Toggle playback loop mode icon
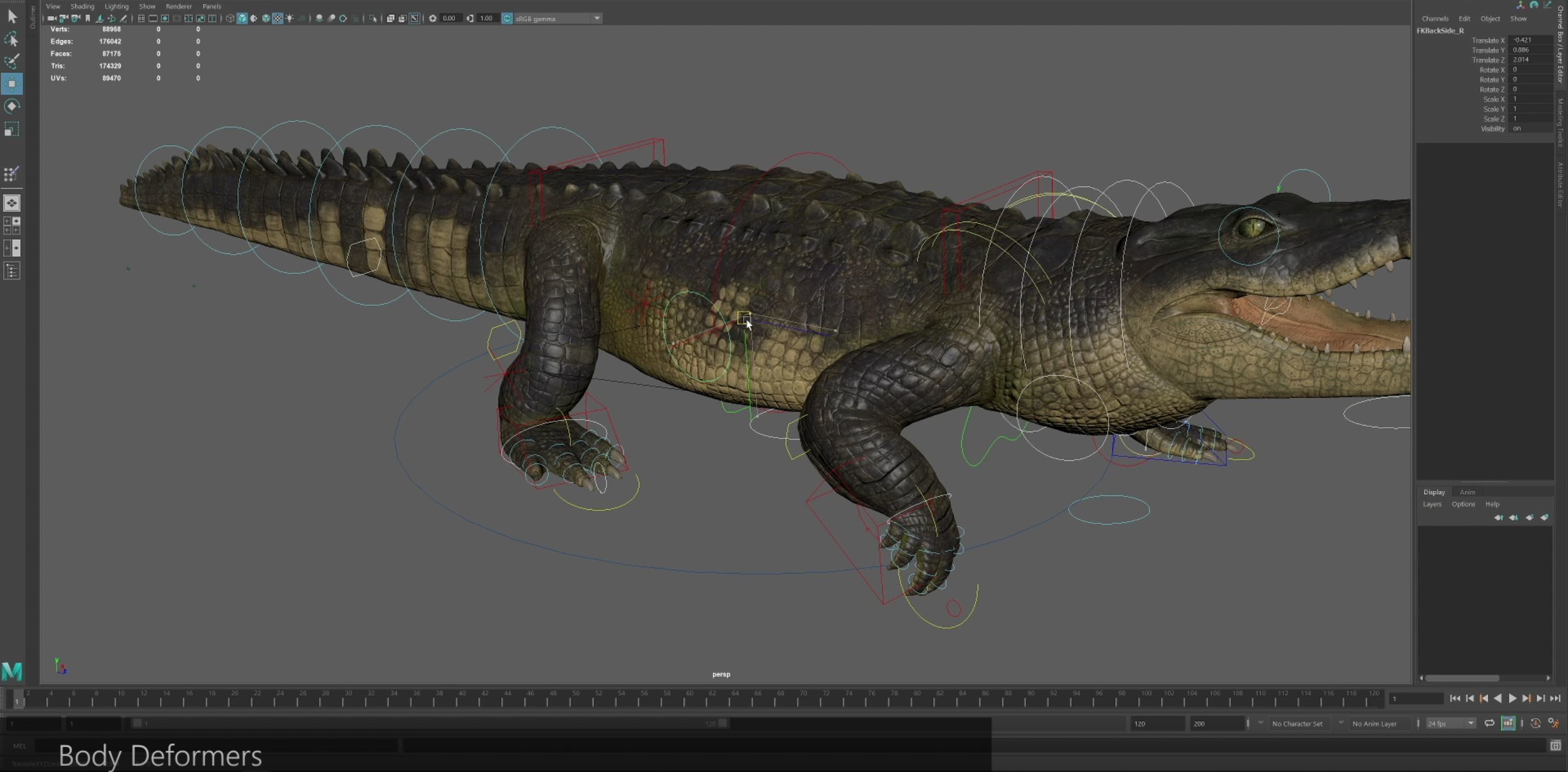 [x=1489, y=723]
